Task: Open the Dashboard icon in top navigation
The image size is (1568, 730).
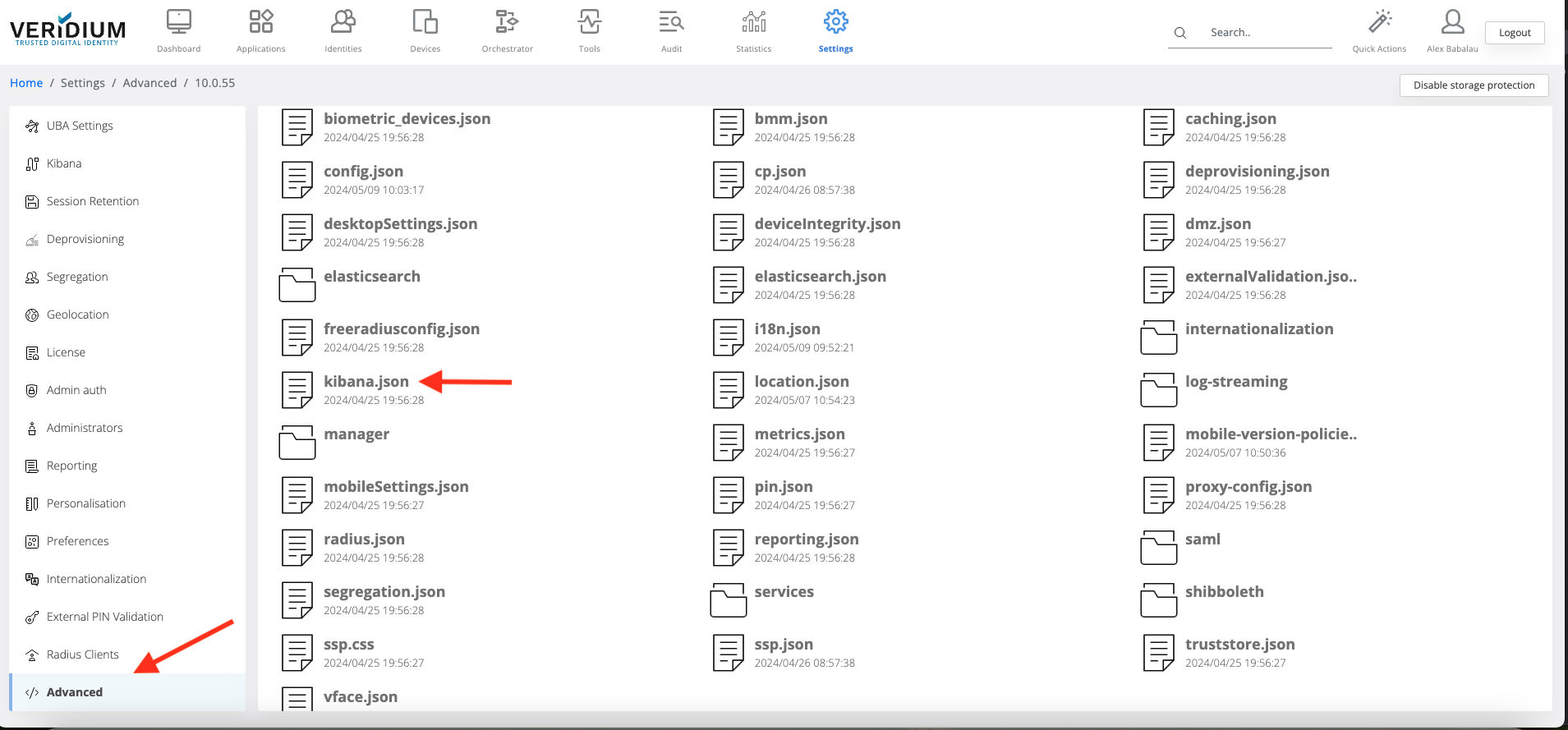Action: tap(179, 22)
